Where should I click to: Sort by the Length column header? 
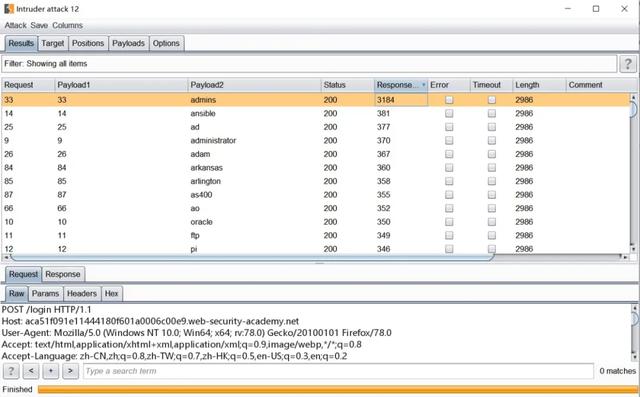[x=539, y=85]
